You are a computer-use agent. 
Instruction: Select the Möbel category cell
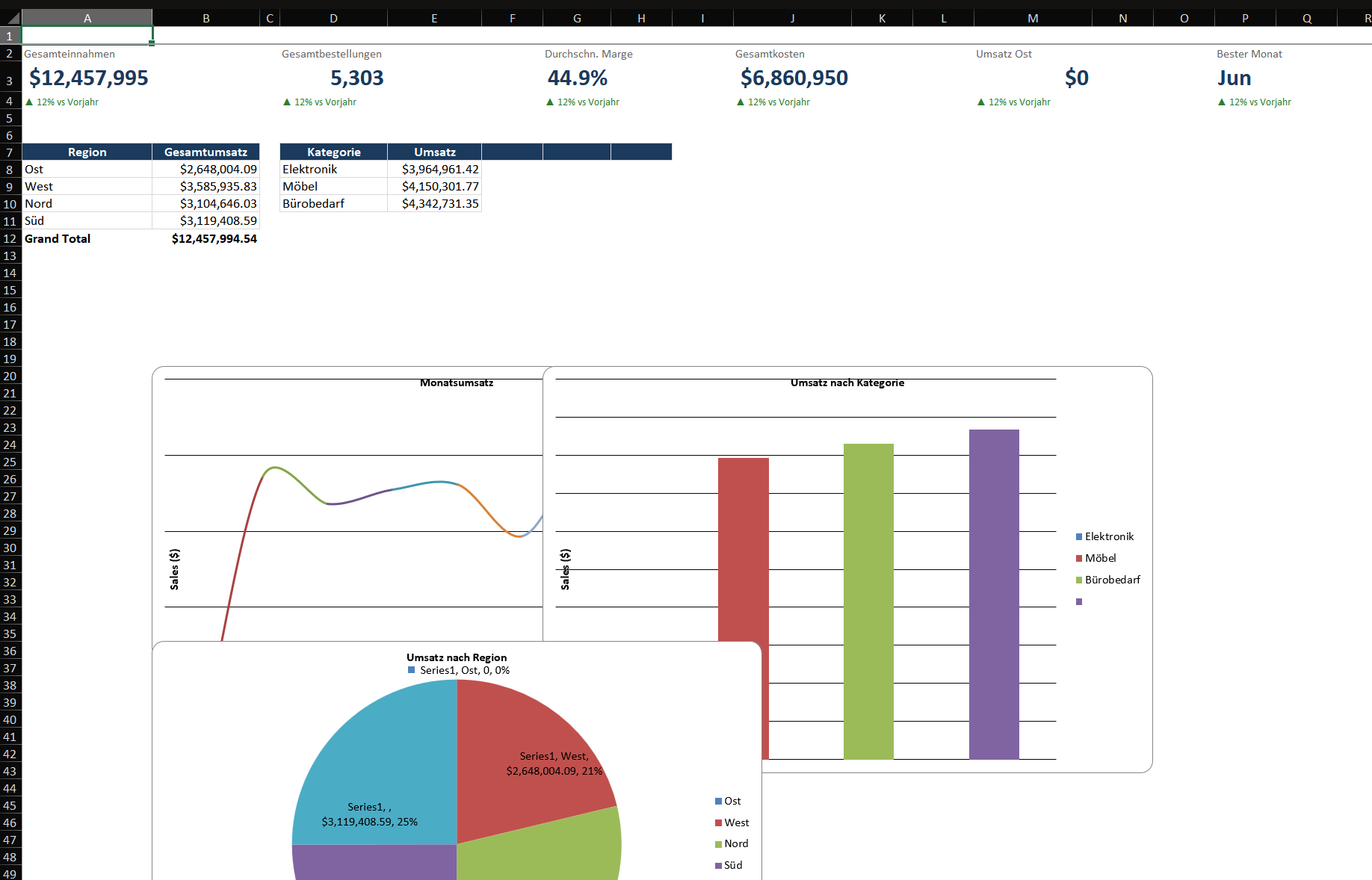333,186
